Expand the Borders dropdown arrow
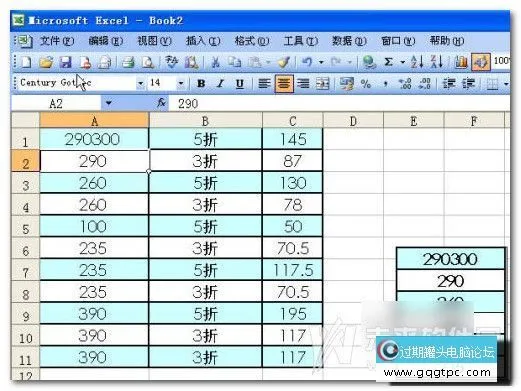Viewport: 521px width, 391px height. pyautogui.click(x=506, y=84)
